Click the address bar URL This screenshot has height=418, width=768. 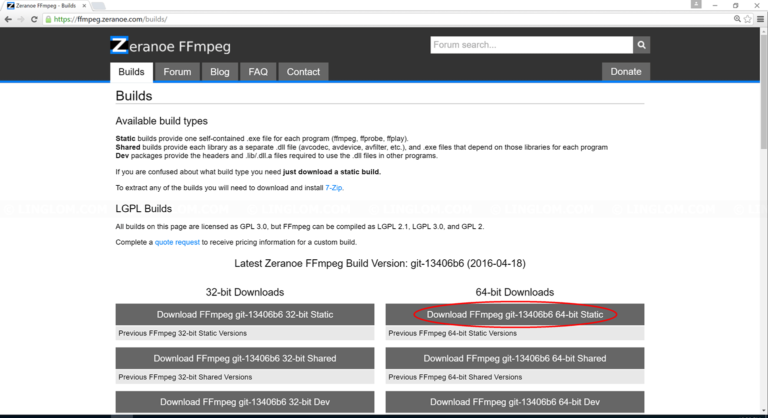[x=110, y=19]
